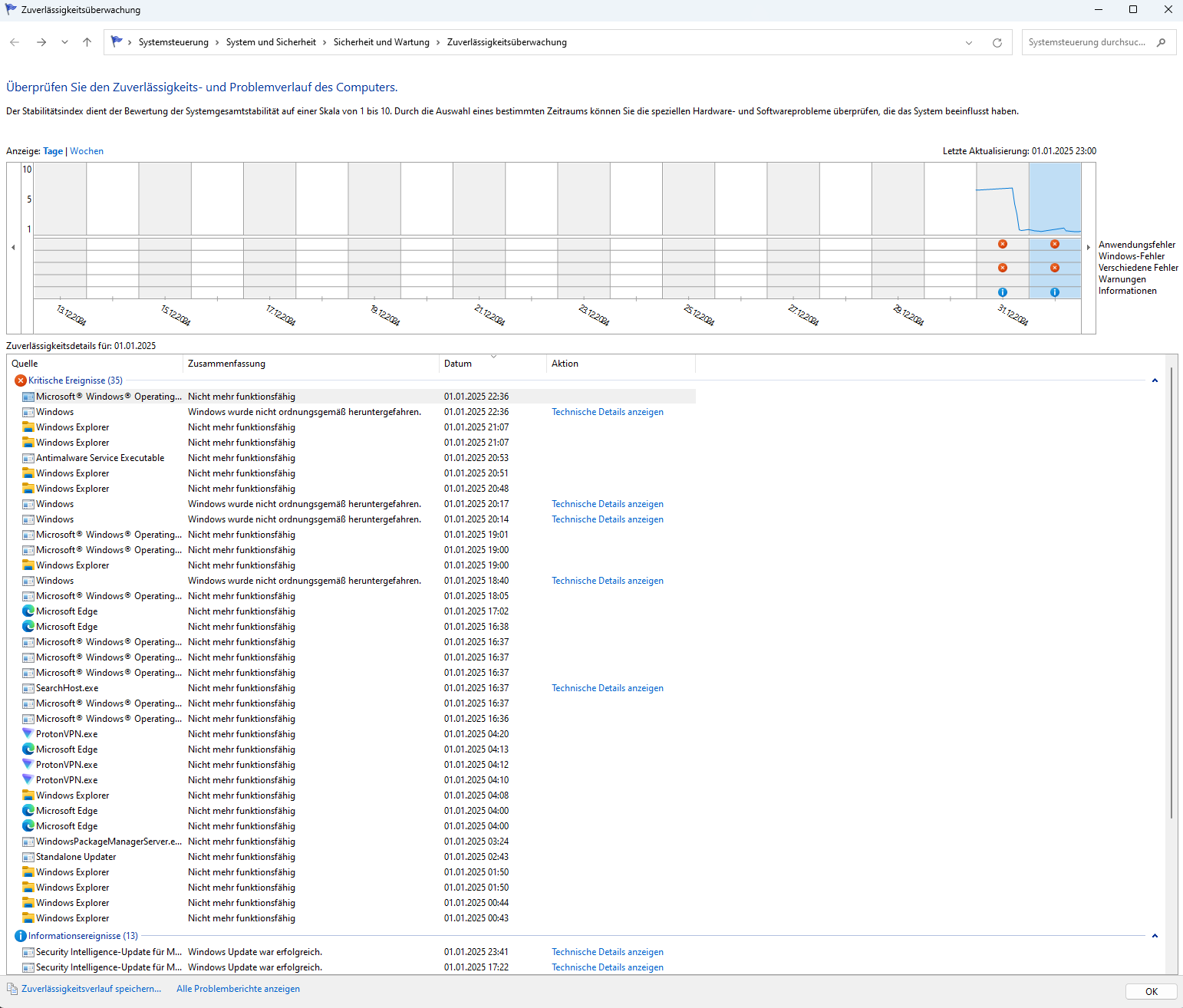Go back with the navigation back arrow
Screen dimensions: 1183x1008
pyautogui.click(x=15, y=42)
